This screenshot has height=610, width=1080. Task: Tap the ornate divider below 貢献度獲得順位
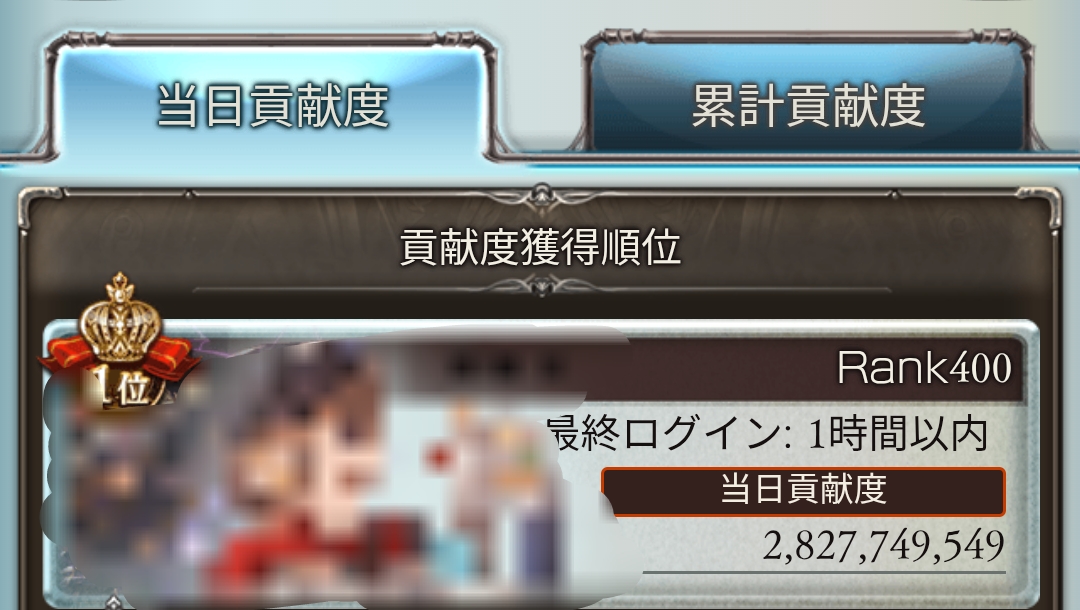click(541, 286)
